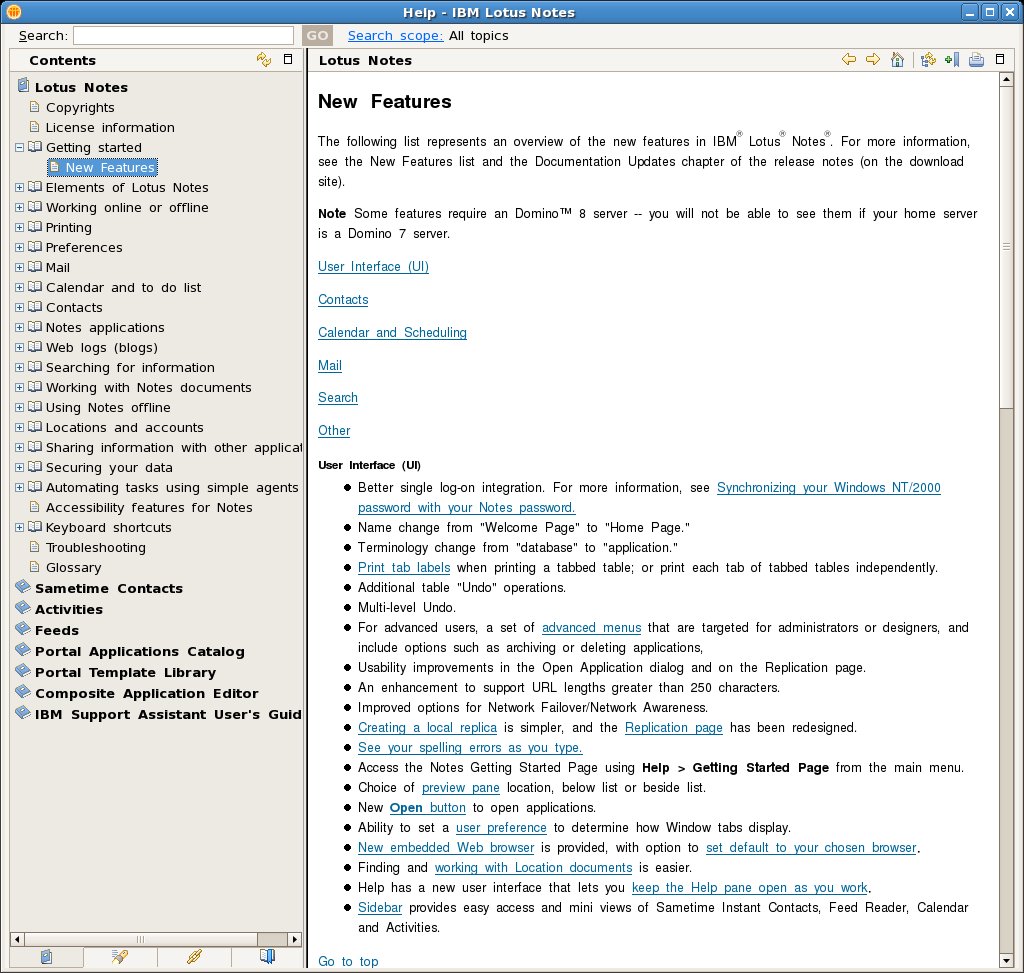Click the Go to top link
Viewport: 1024px width, 973px height.
point(348,961)
